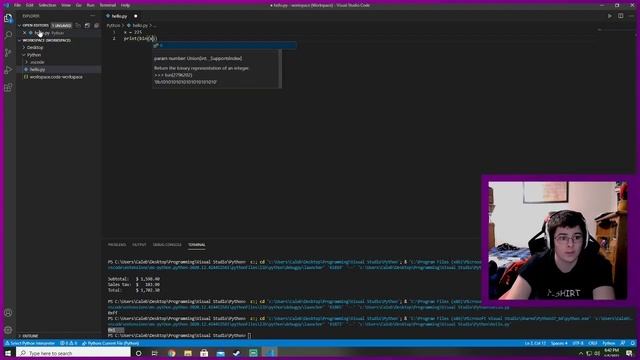Image resolution: width=640 pixels, height=360 pixels.
Task: Switch to the Problems panel tab
Action: pyautogui.click(x=117, y=245)
